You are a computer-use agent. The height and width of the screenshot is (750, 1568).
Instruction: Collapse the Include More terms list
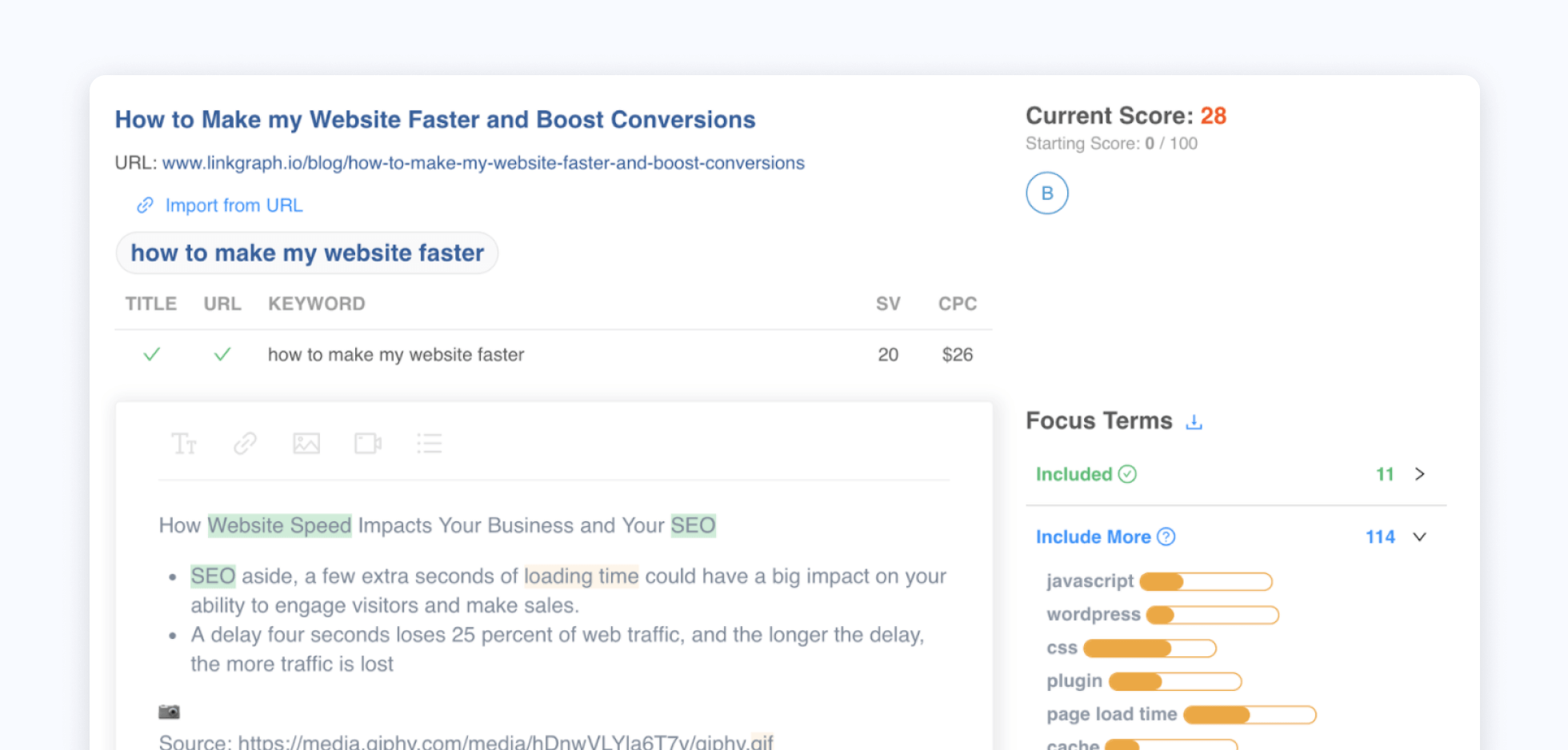[1420, 537]
